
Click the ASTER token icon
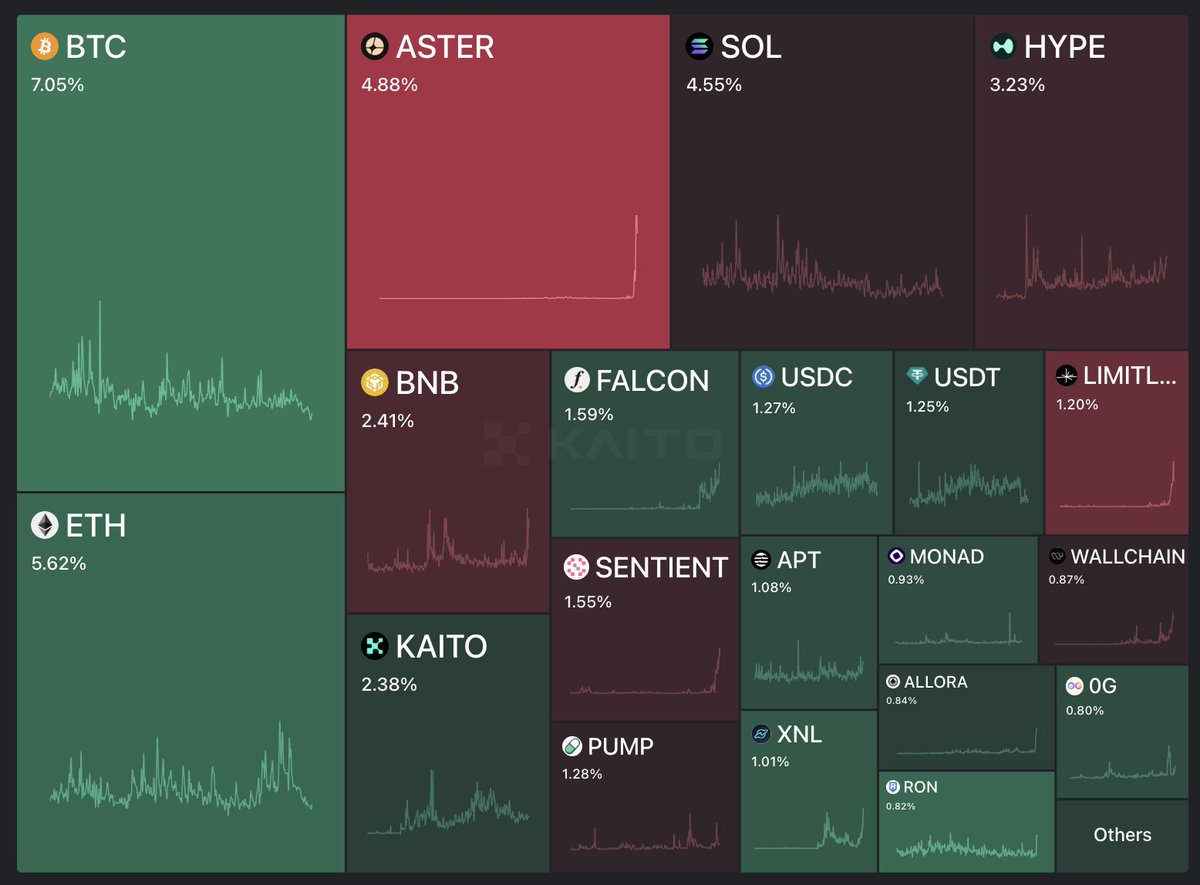coord(375,46)
